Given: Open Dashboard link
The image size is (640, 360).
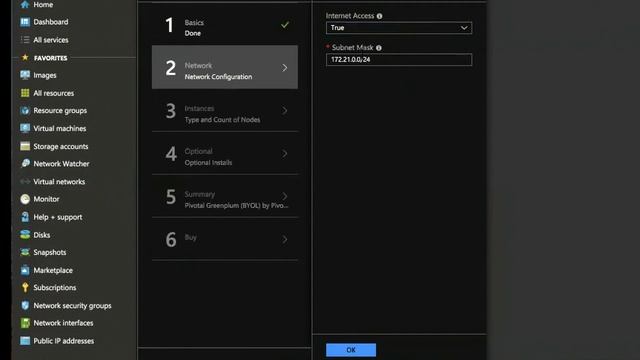Looking at the screenshot, I should [51, 22].
